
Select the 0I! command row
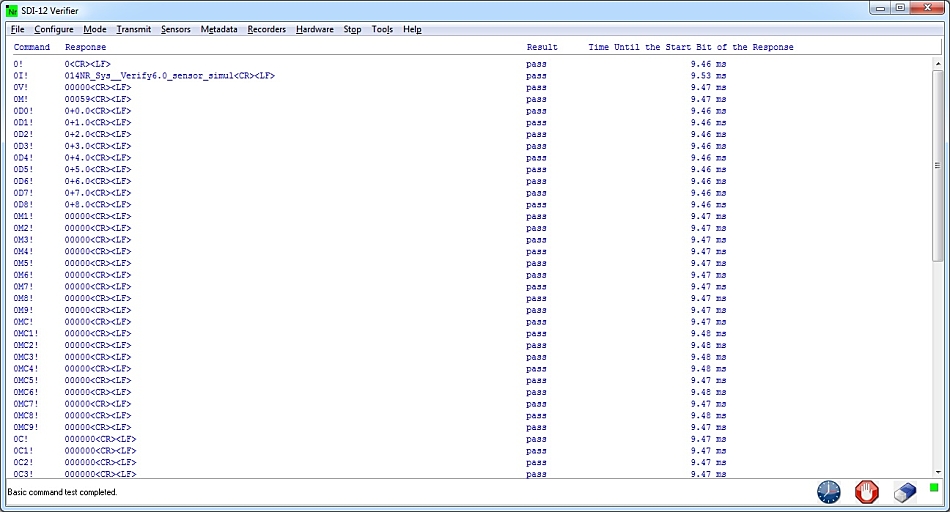coord(21,76)
